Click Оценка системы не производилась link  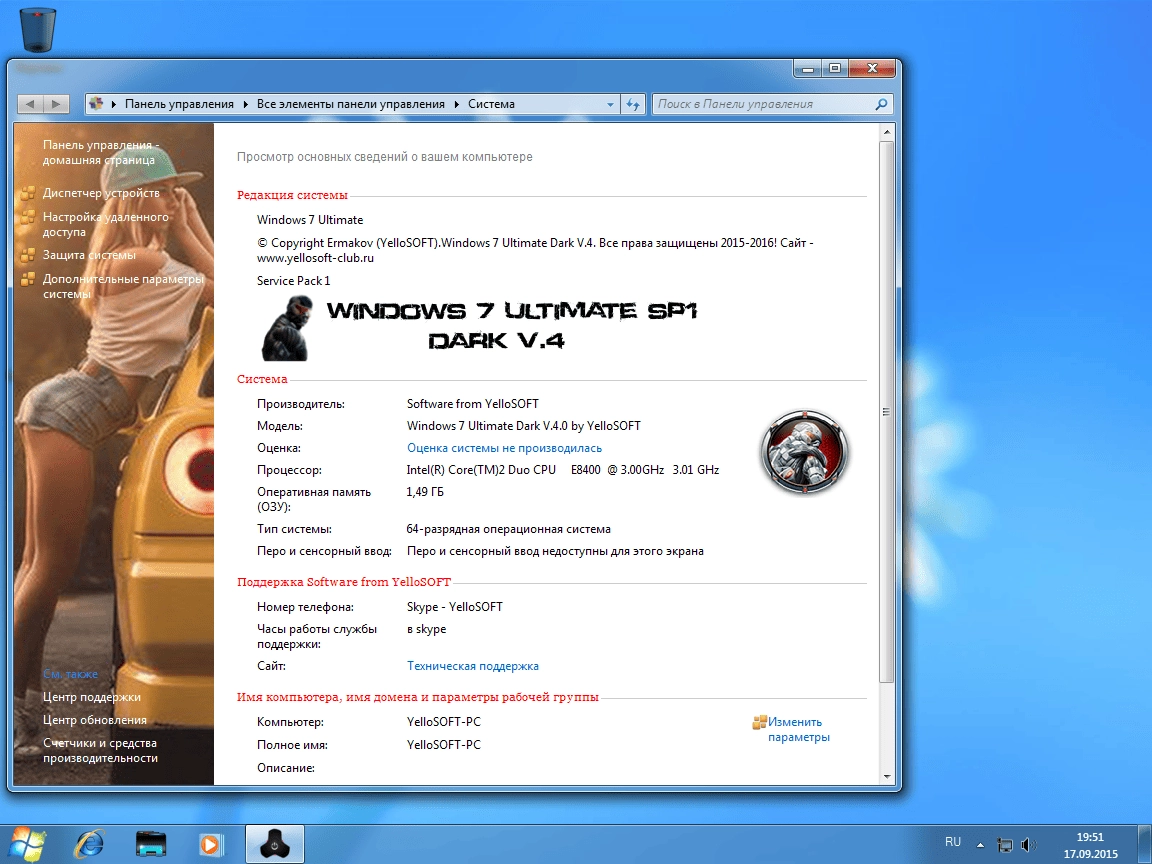(x=504, y=448)
